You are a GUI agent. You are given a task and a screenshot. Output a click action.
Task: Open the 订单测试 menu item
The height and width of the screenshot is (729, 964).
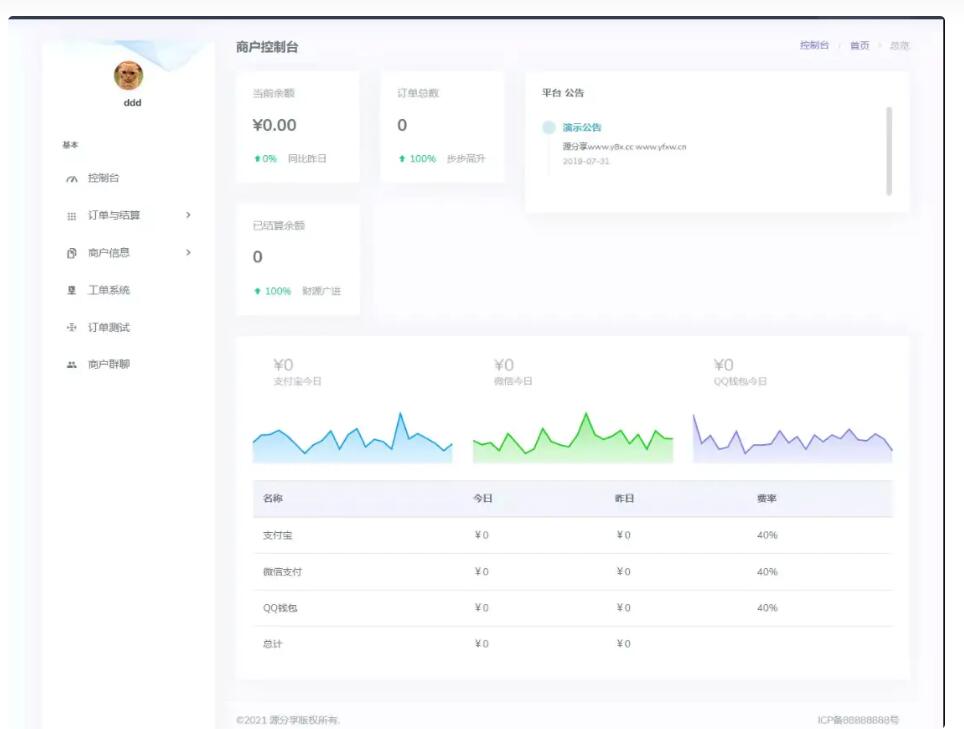[x=109, y=328]
